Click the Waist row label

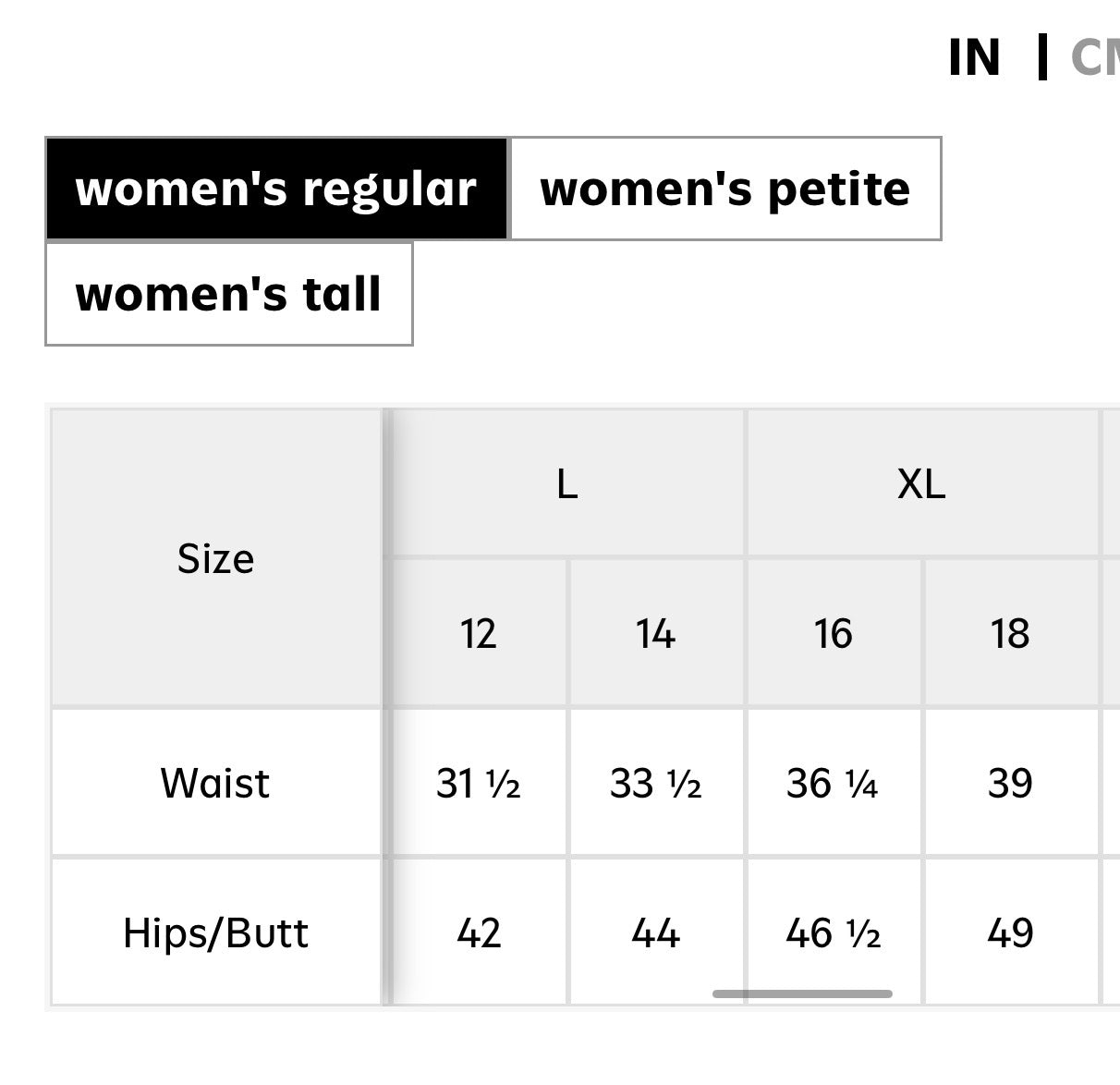[x=216, y=783]
